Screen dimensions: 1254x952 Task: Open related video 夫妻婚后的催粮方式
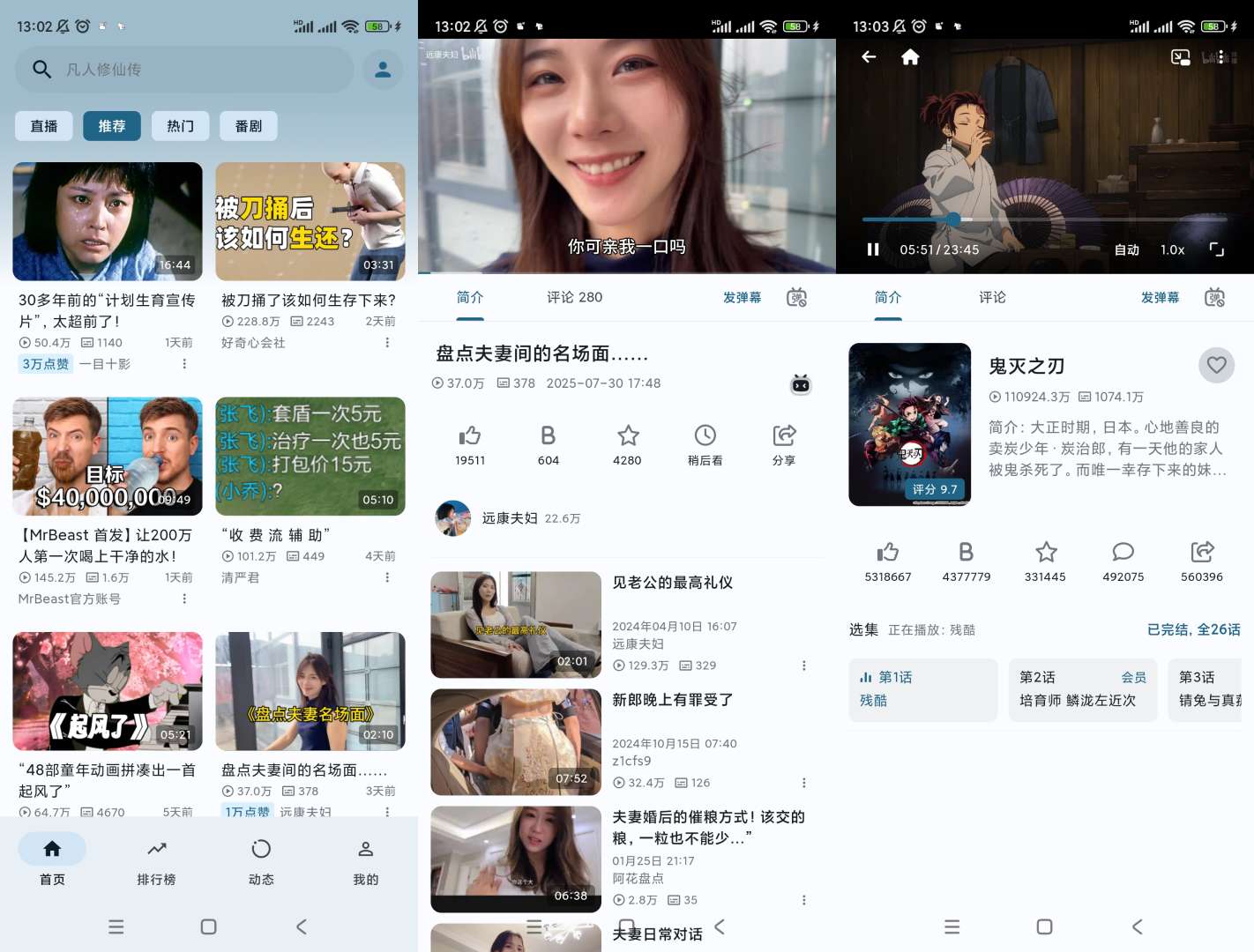point(627,859)
